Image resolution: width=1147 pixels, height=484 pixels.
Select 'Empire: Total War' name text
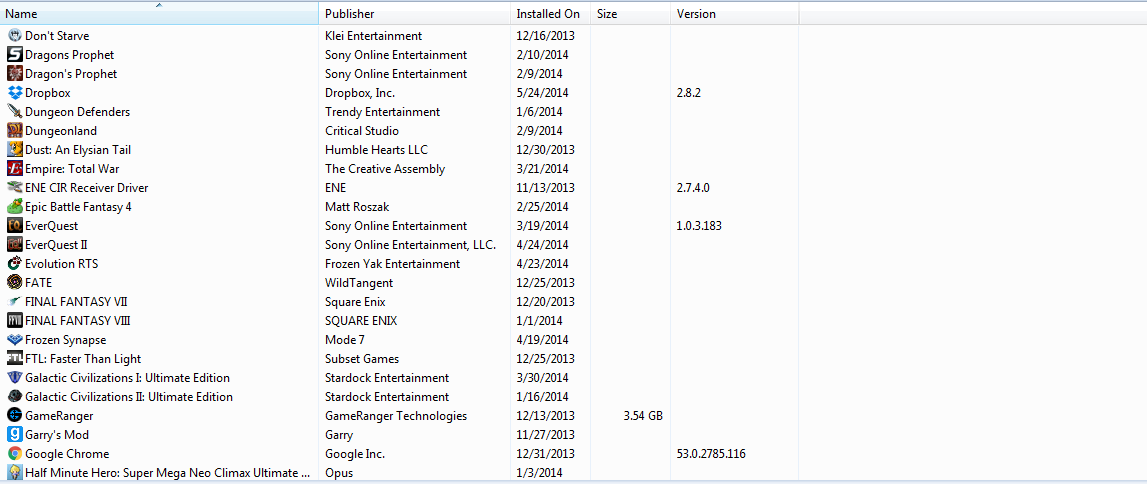[x=72, y=169]
